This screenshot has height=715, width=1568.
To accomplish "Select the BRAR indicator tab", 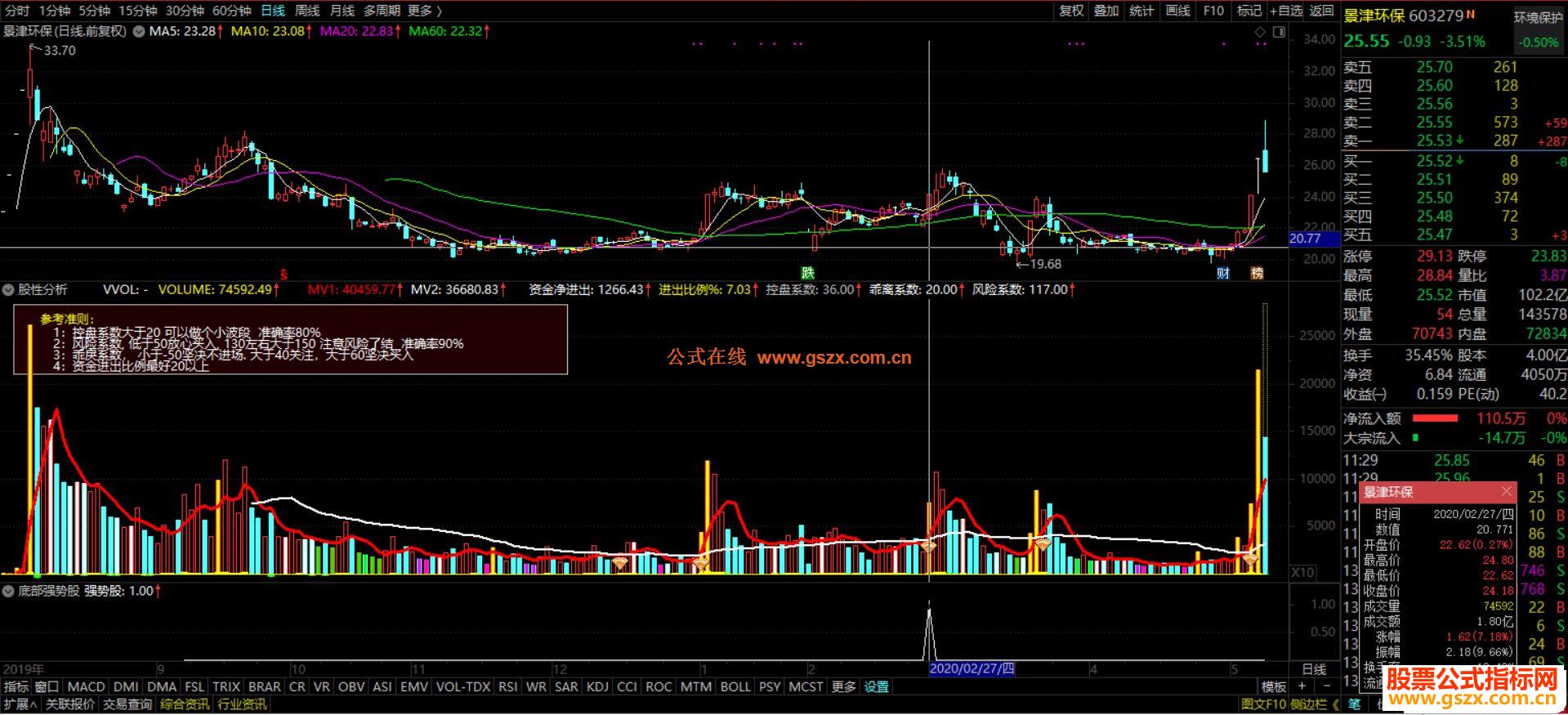I will point(265,686).
